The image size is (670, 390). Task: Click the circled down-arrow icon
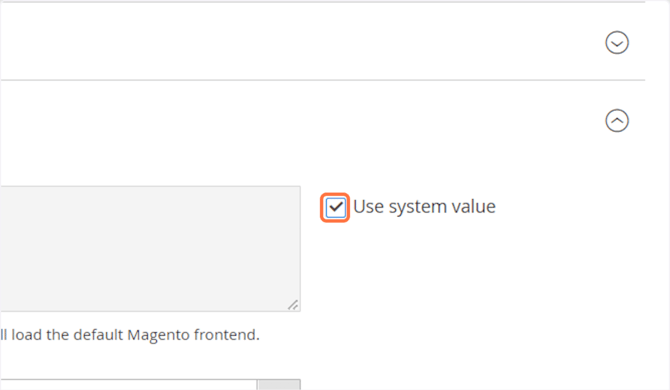pos(617,42)
